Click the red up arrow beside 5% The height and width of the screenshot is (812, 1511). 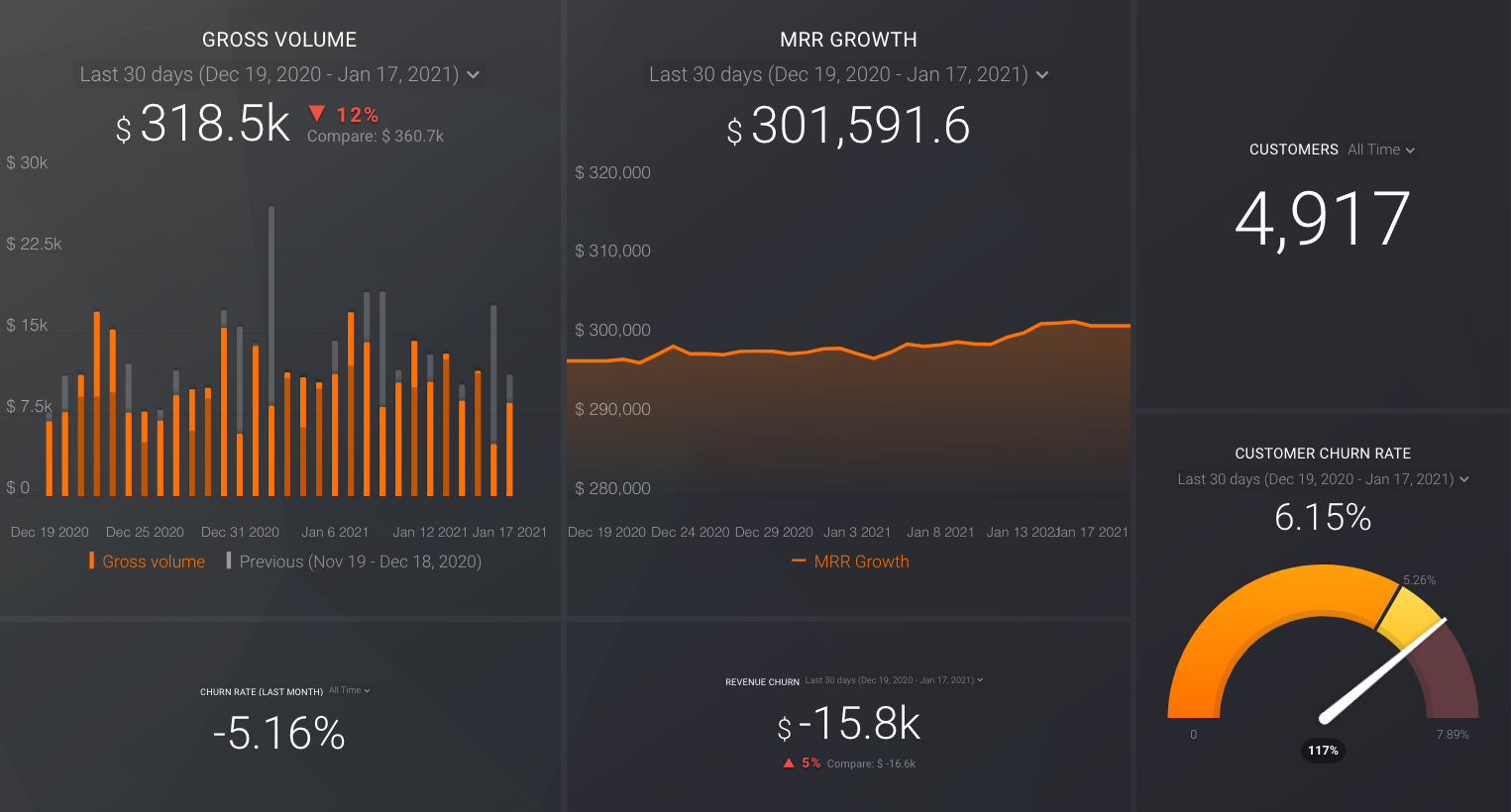click(789, 762)
